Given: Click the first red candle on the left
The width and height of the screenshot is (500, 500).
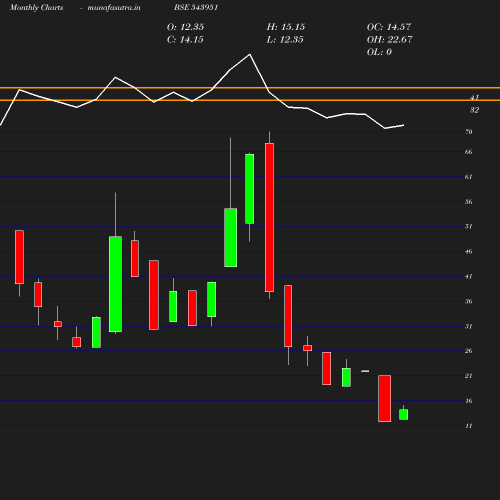Looking at the screenshot, I should pos(19,257).
